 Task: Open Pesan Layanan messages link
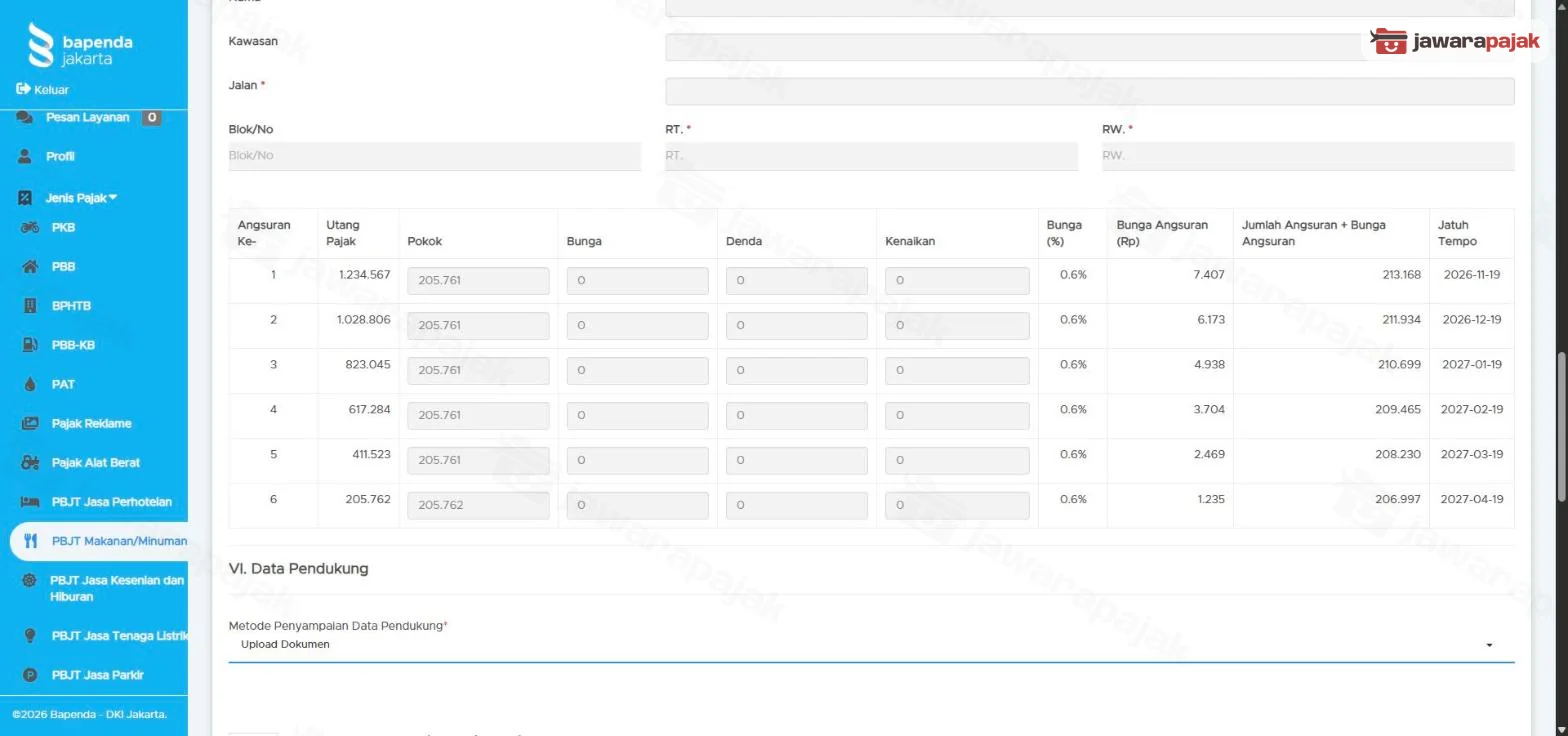(x=87, y=118)
